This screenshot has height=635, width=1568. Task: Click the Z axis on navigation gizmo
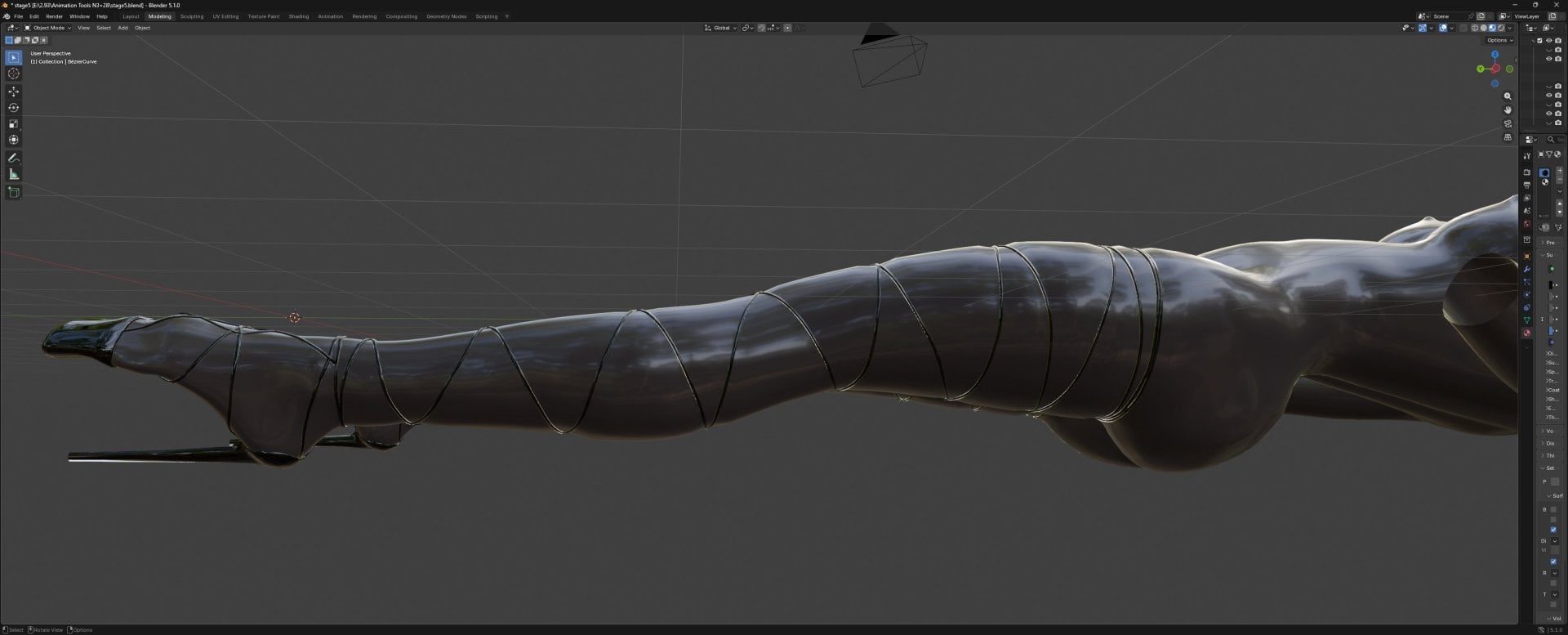(x=1494, y=55)
